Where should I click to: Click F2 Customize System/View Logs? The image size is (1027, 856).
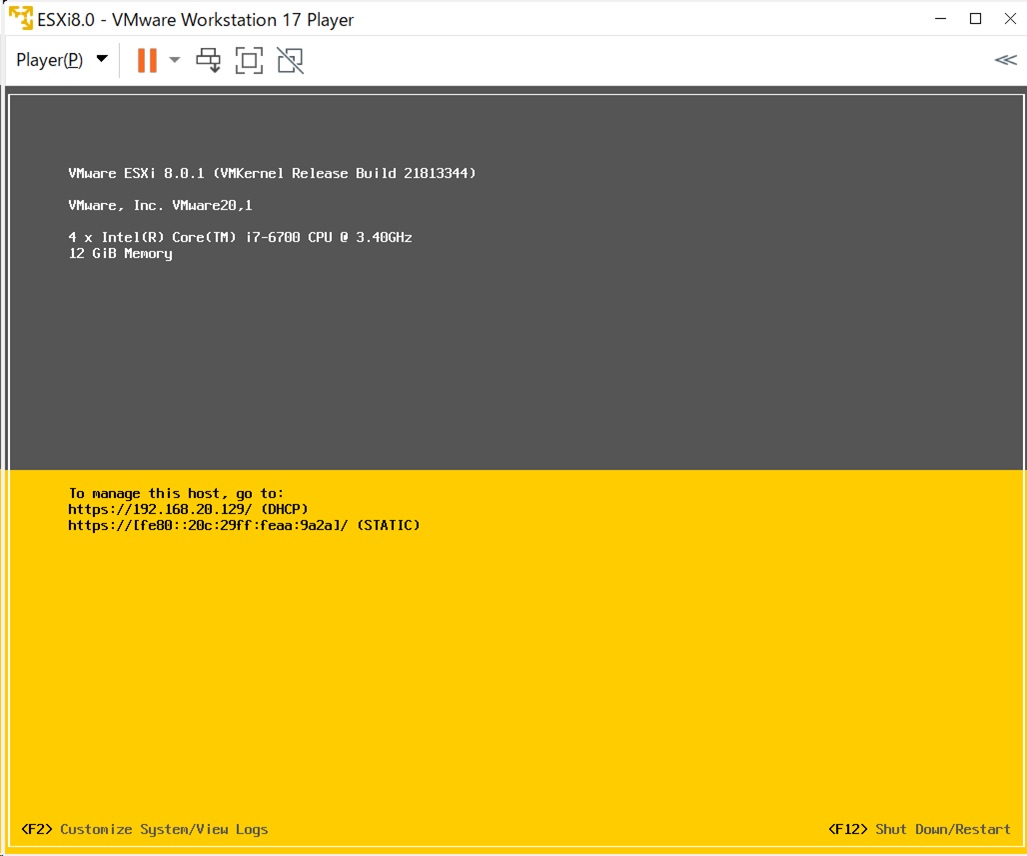(x=145, y=829)
